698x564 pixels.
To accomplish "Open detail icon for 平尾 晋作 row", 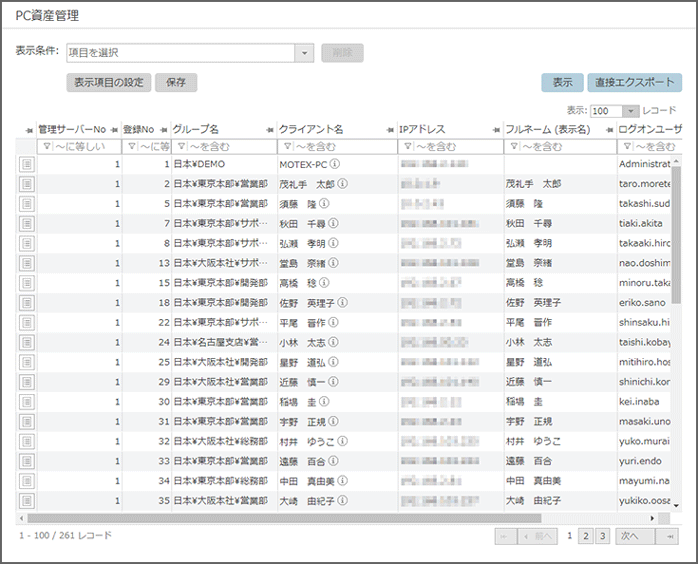I will [27, 323].
